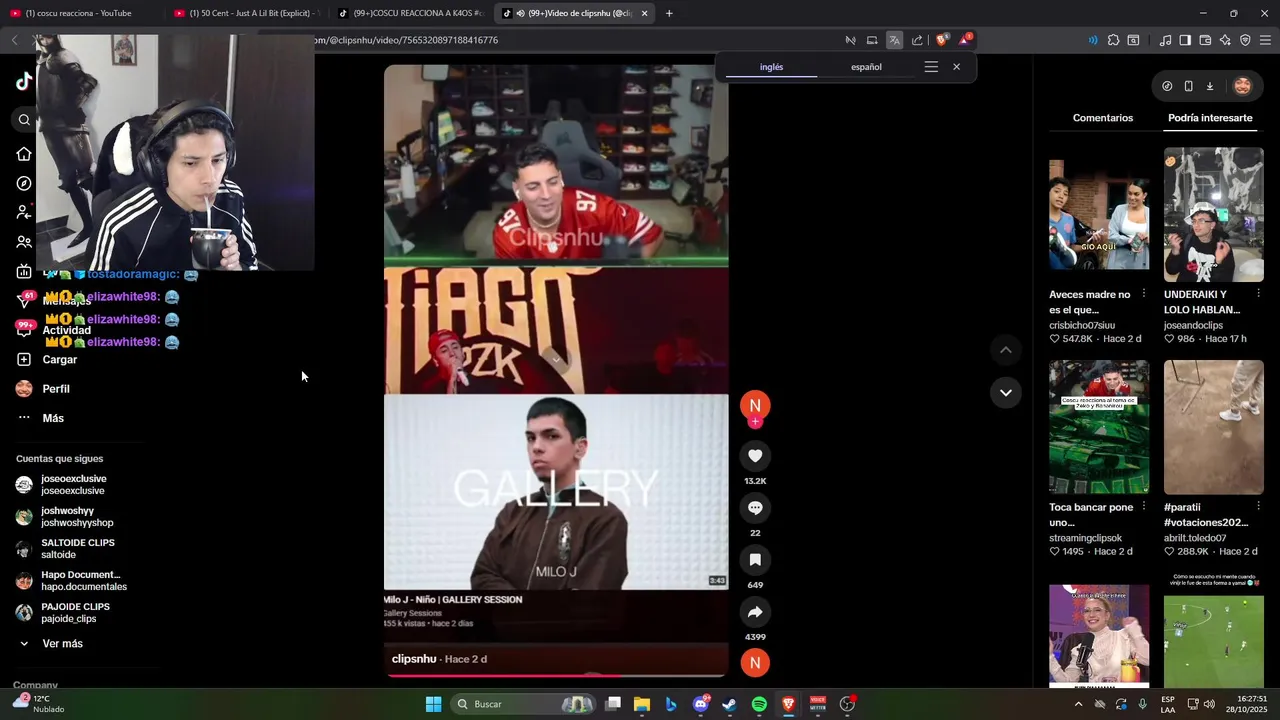This screenshot has width=1280, height=720.
Task: Open the Brave Shields lion icon
Action: (941, 40)
